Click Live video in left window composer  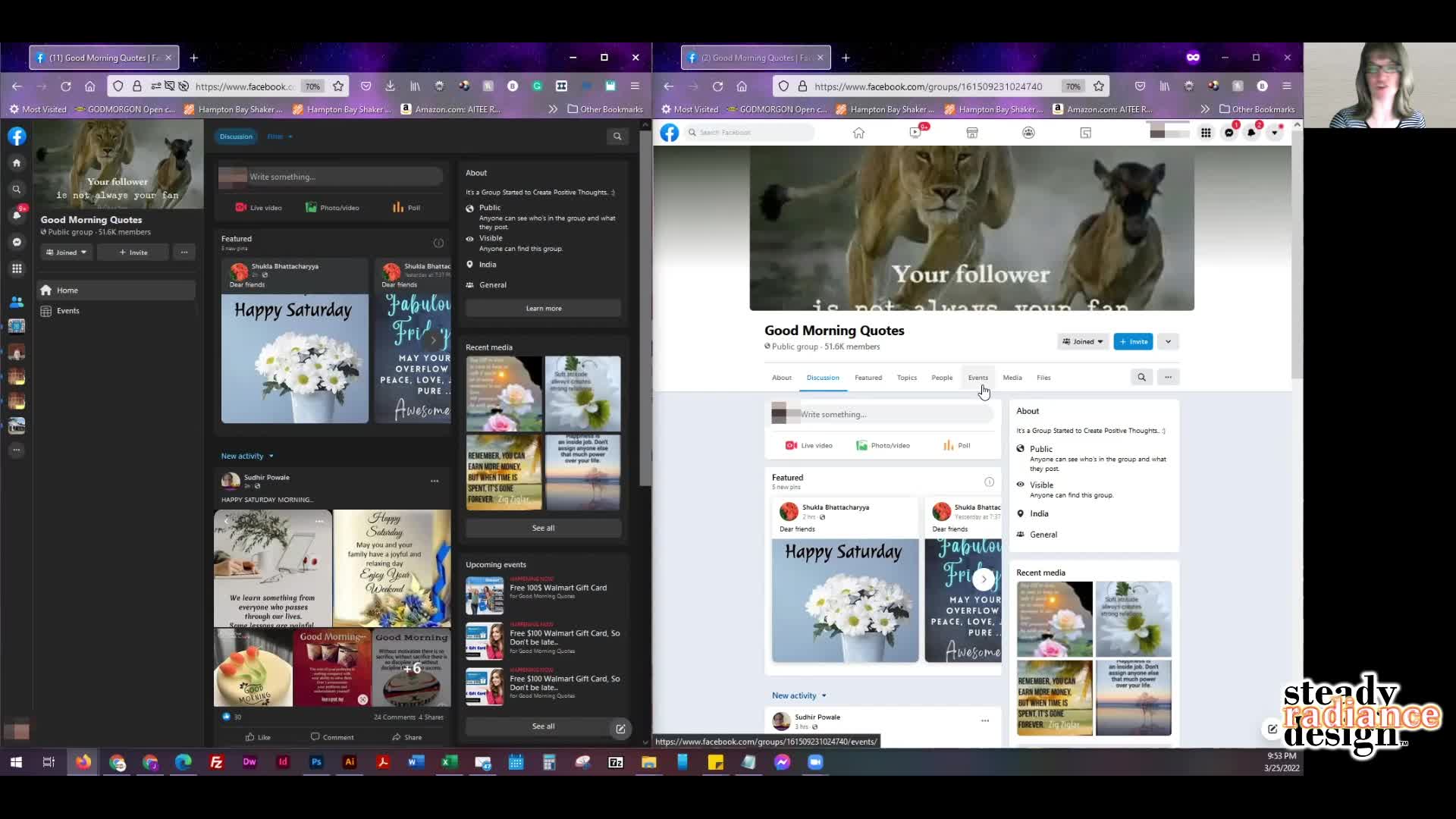click(x=259, y=208)
